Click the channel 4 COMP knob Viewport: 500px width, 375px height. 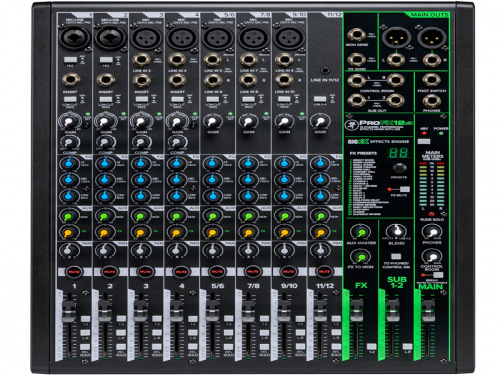coord(177,142)
